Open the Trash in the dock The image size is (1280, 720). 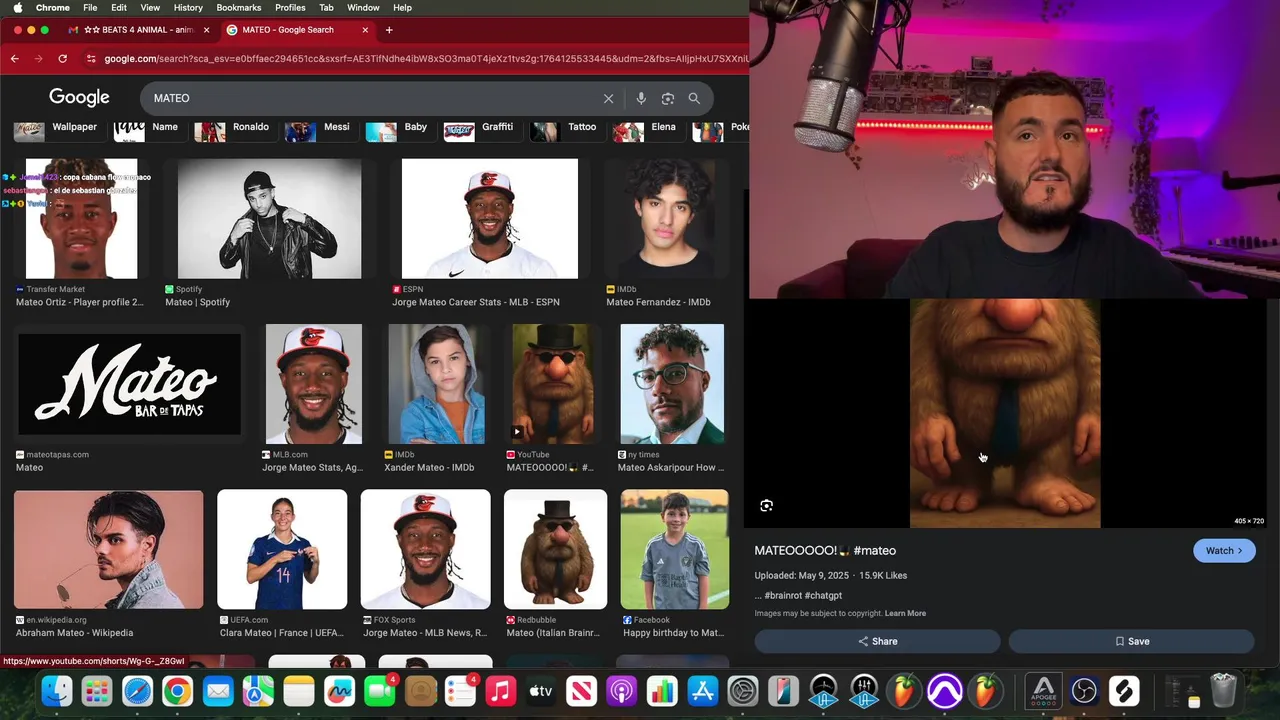(1224, 691)
